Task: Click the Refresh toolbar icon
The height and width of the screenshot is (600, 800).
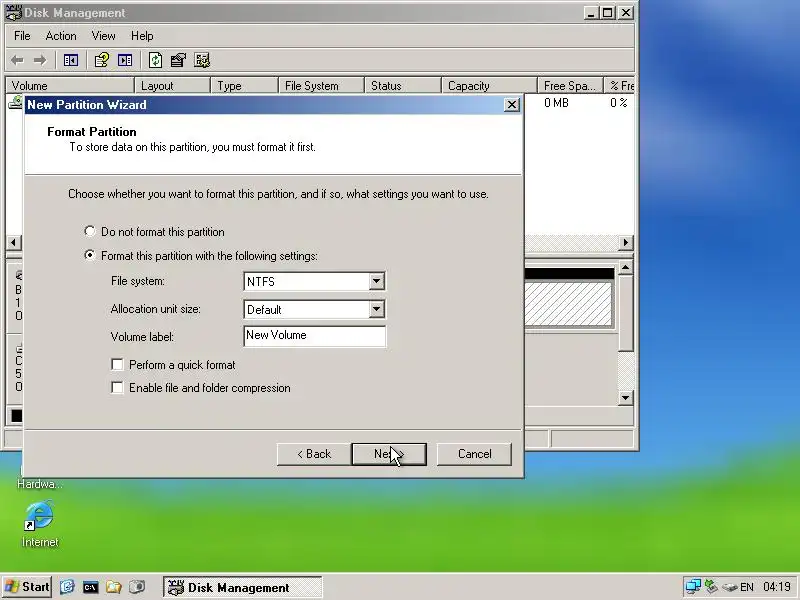Action: click(x=156, y=61)
